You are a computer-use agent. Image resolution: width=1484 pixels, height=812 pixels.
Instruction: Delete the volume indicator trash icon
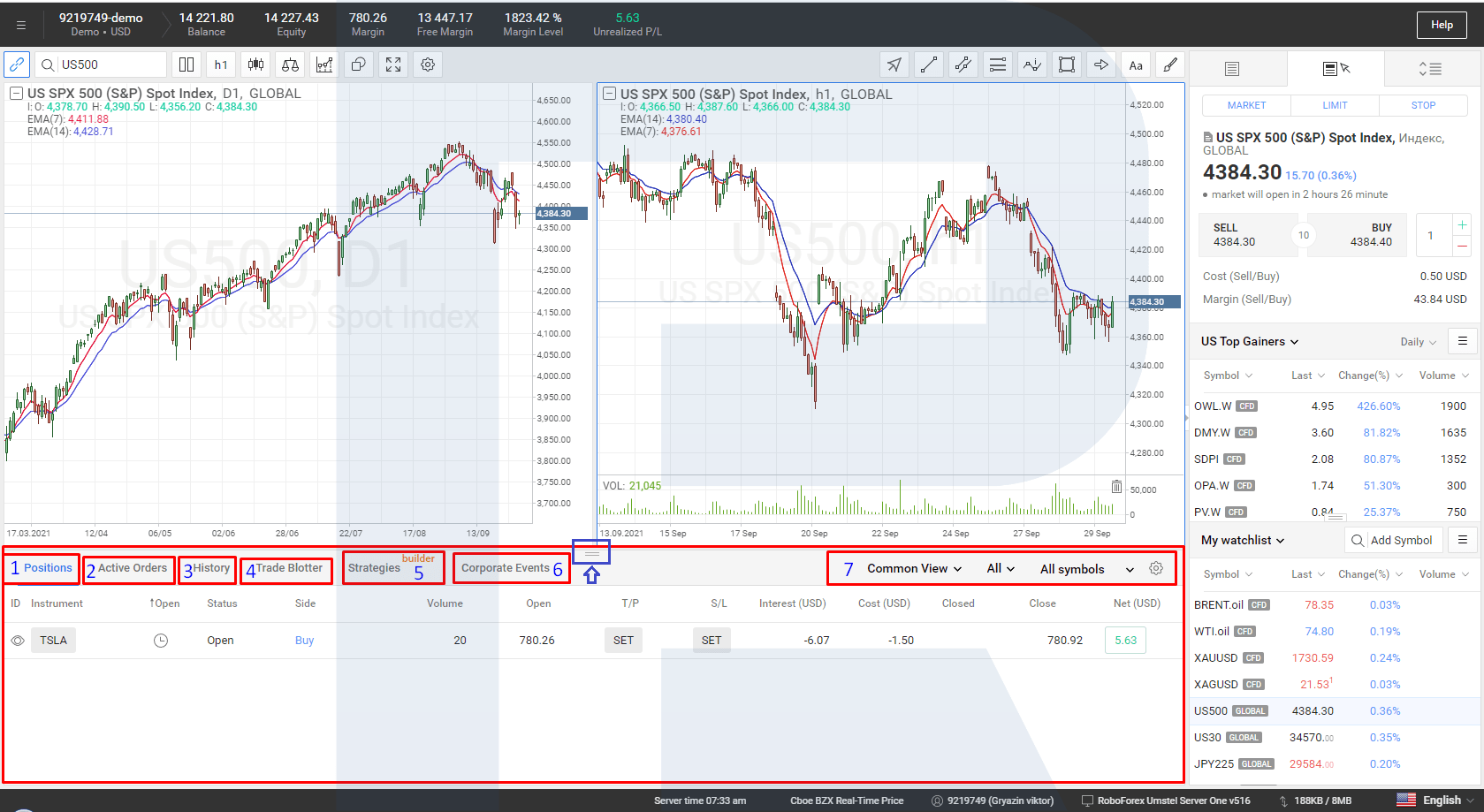(x=1116, y=487)
